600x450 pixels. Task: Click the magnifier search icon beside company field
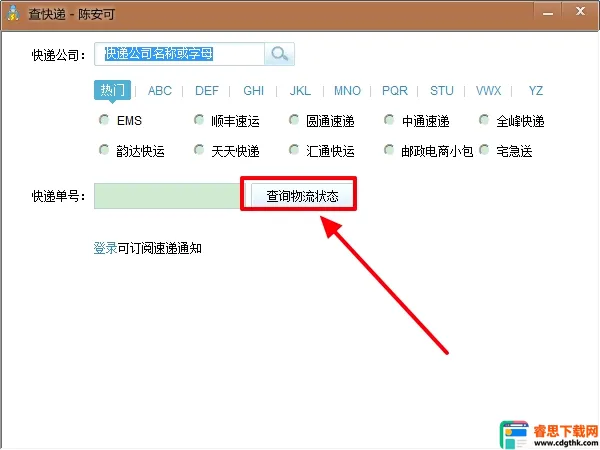coord(279,54)
